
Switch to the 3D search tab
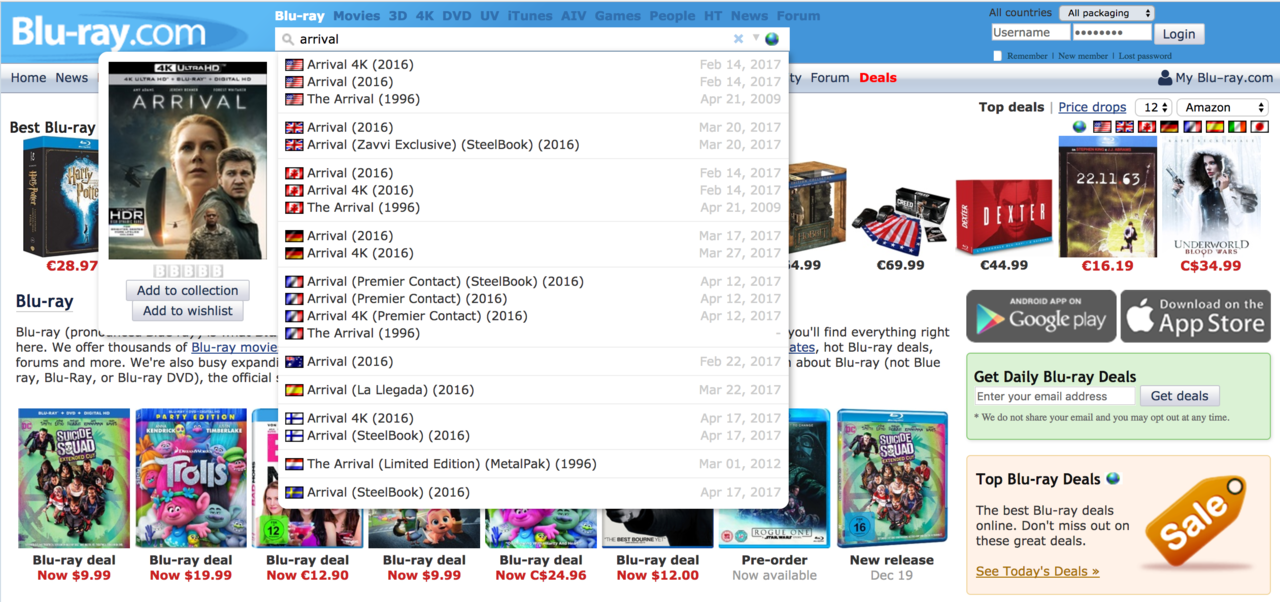(x=398, y=16)
